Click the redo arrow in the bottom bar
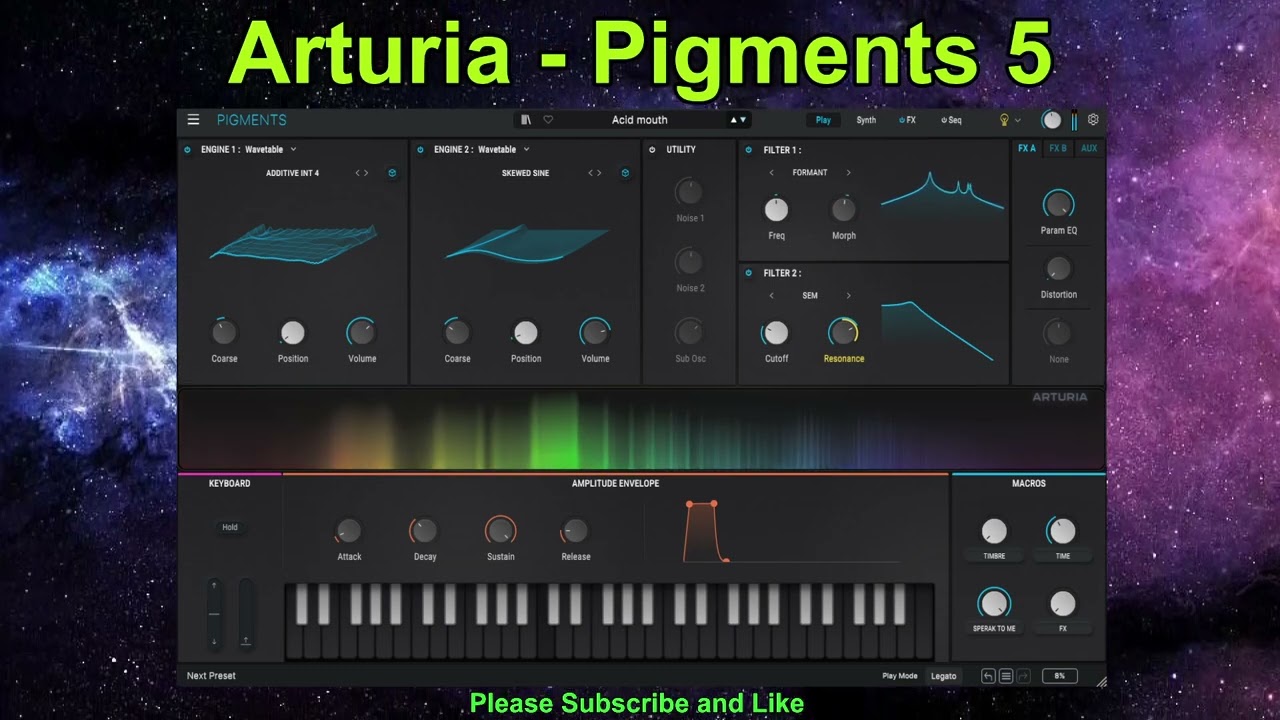 coord(1024,676)
